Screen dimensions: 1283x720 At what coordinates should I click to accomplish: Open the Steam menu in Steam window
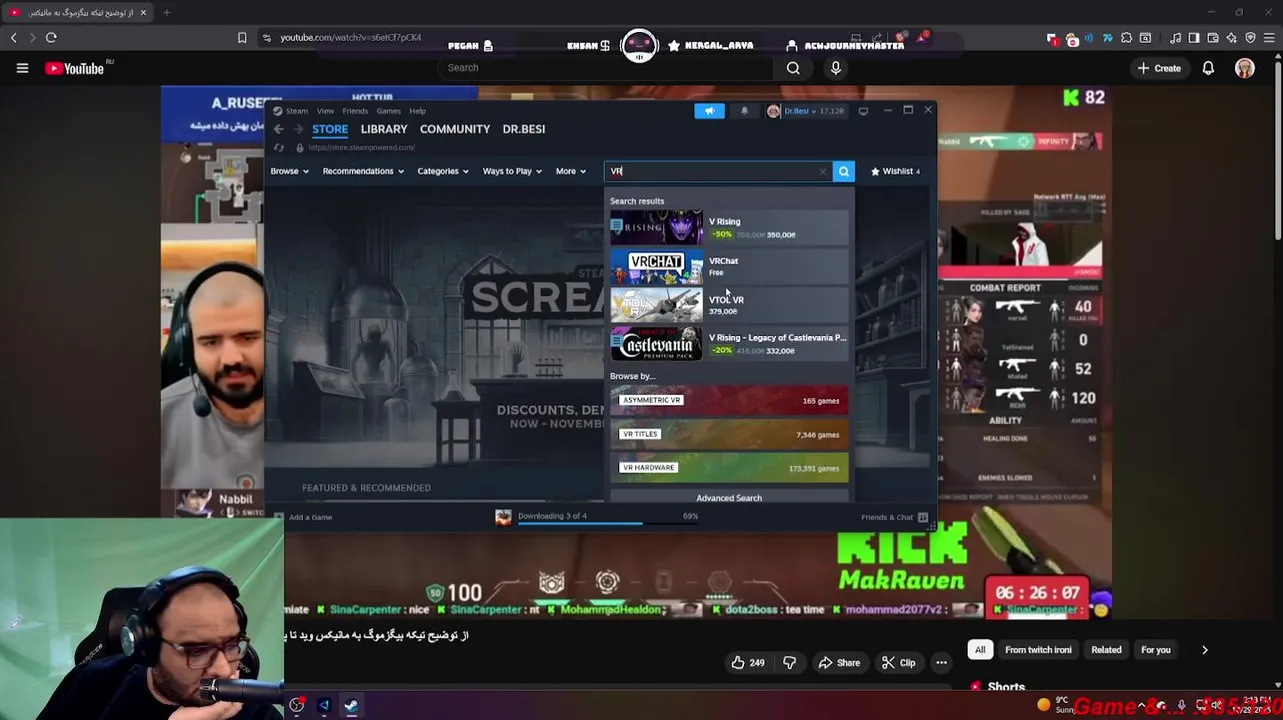pos(298,111)
